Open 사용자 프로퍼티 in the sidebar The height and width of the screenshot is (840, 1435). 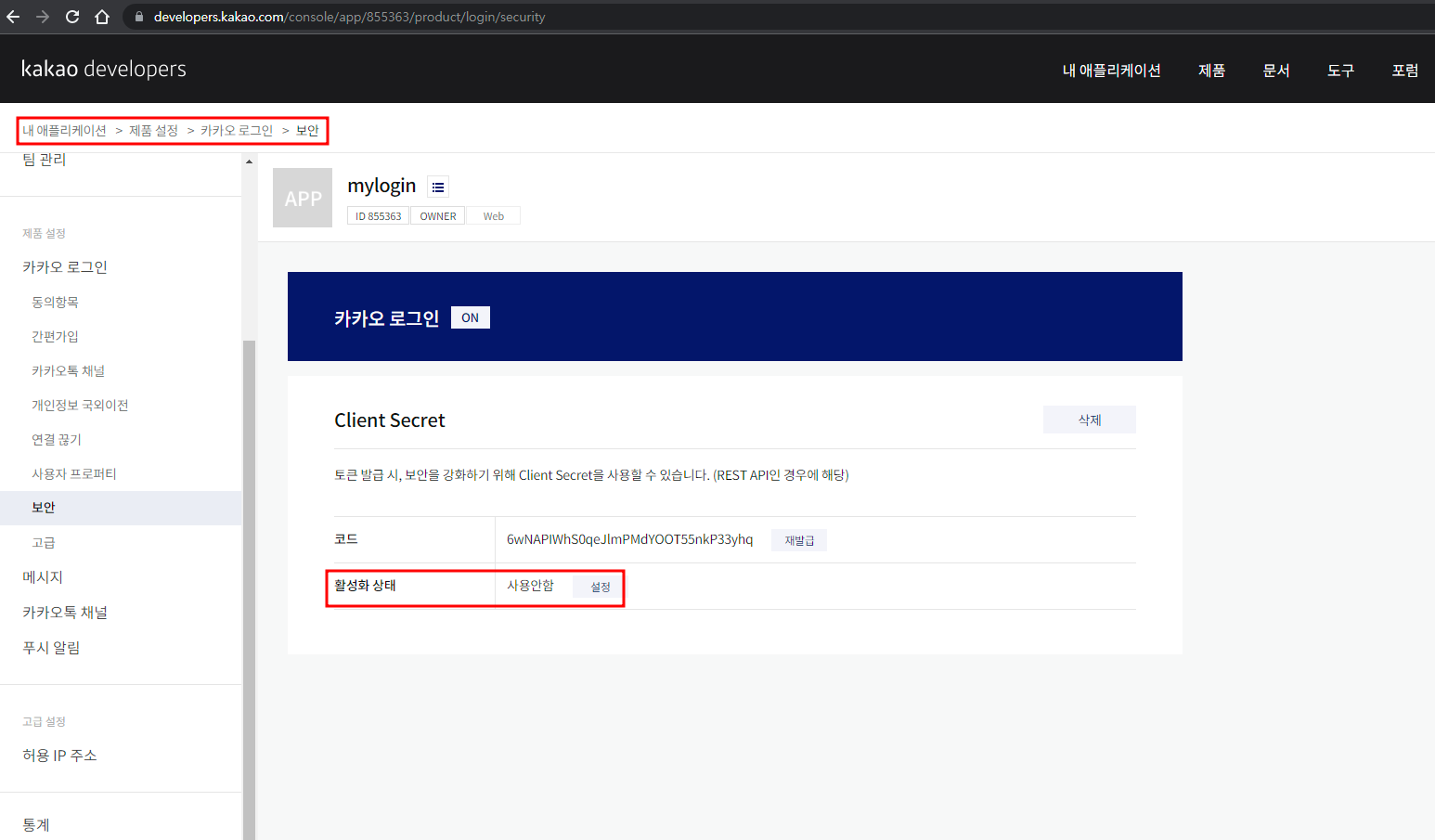pos(74,474)
